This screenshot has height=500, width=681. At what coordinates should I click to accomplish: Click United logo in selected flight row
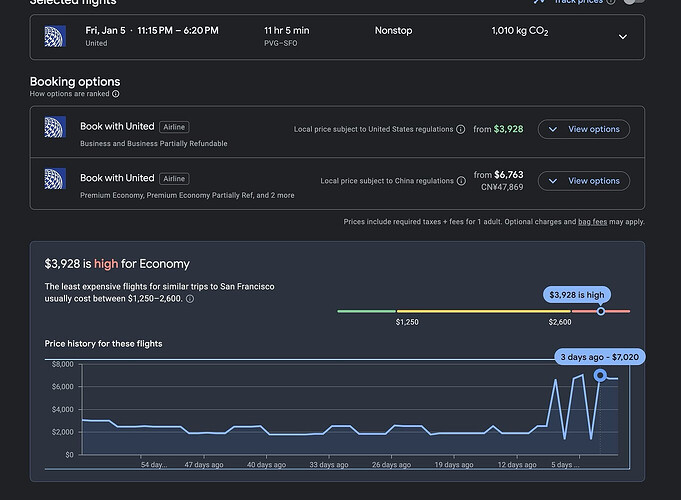click(x=56, y=37)
